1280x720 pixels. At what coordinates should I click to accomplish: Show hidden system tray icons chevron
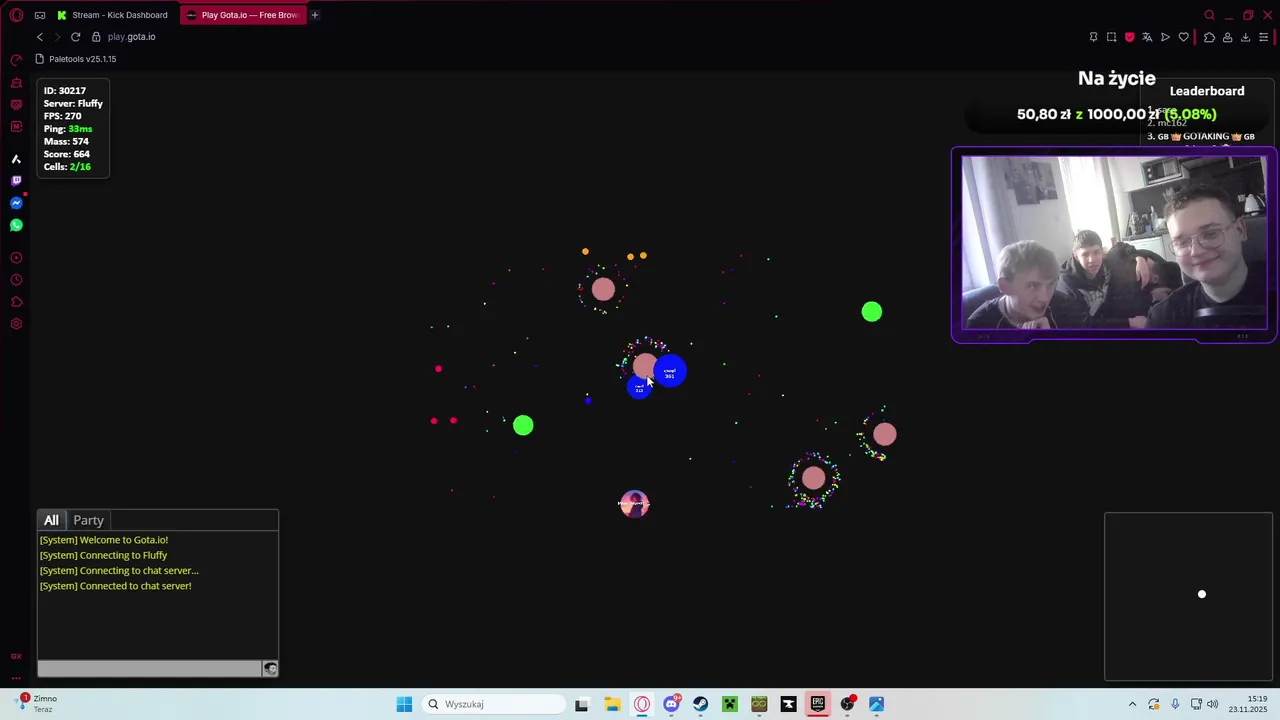point(1132,704)
